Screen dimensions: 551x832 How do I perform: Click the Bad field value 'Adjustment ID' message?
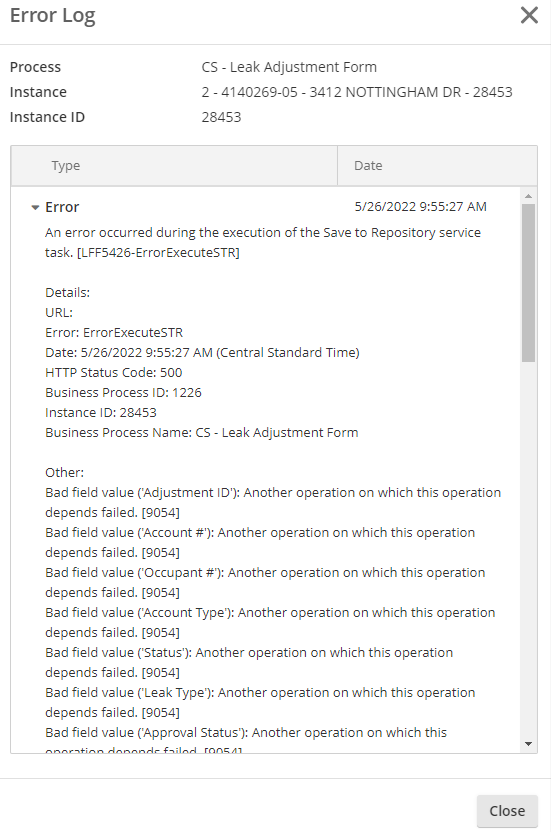pos(273,502)
